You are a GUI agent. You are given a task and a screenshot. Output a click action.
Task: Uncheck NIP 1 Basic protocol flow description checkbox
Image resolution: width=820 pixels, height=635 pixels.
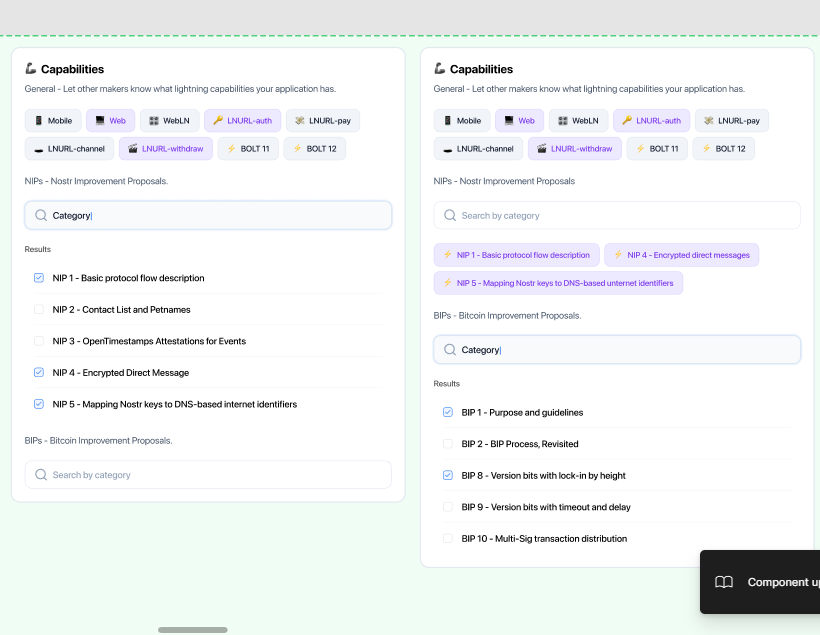[39, 278]
